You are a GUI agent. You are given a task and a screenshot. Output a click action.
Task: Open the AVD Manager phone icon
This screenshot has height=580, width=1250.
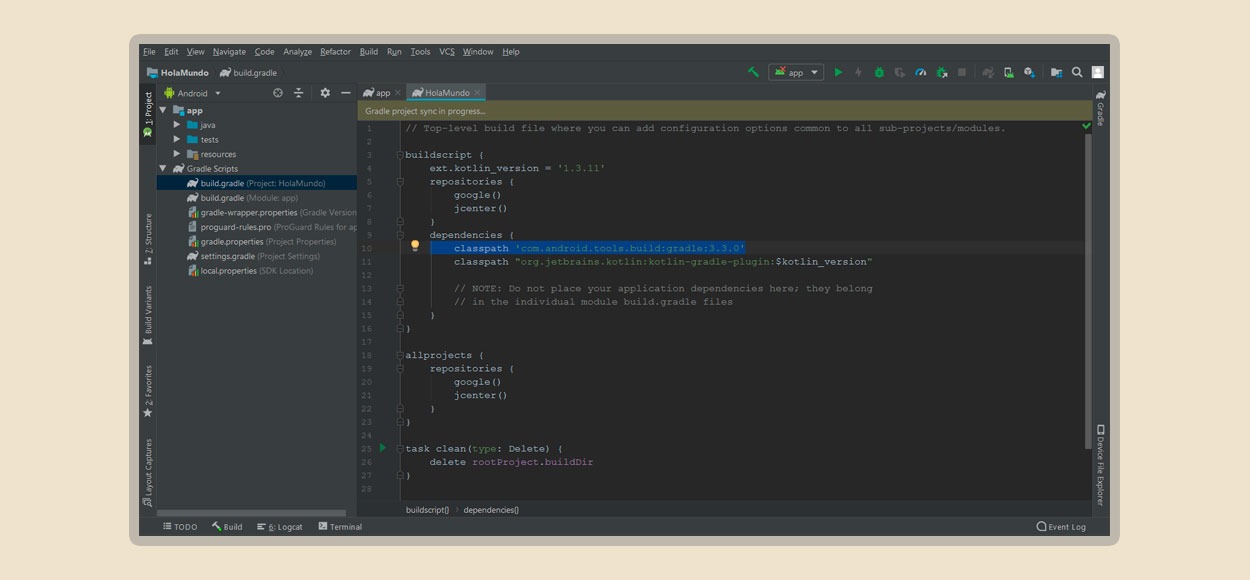click(1008, 72)
